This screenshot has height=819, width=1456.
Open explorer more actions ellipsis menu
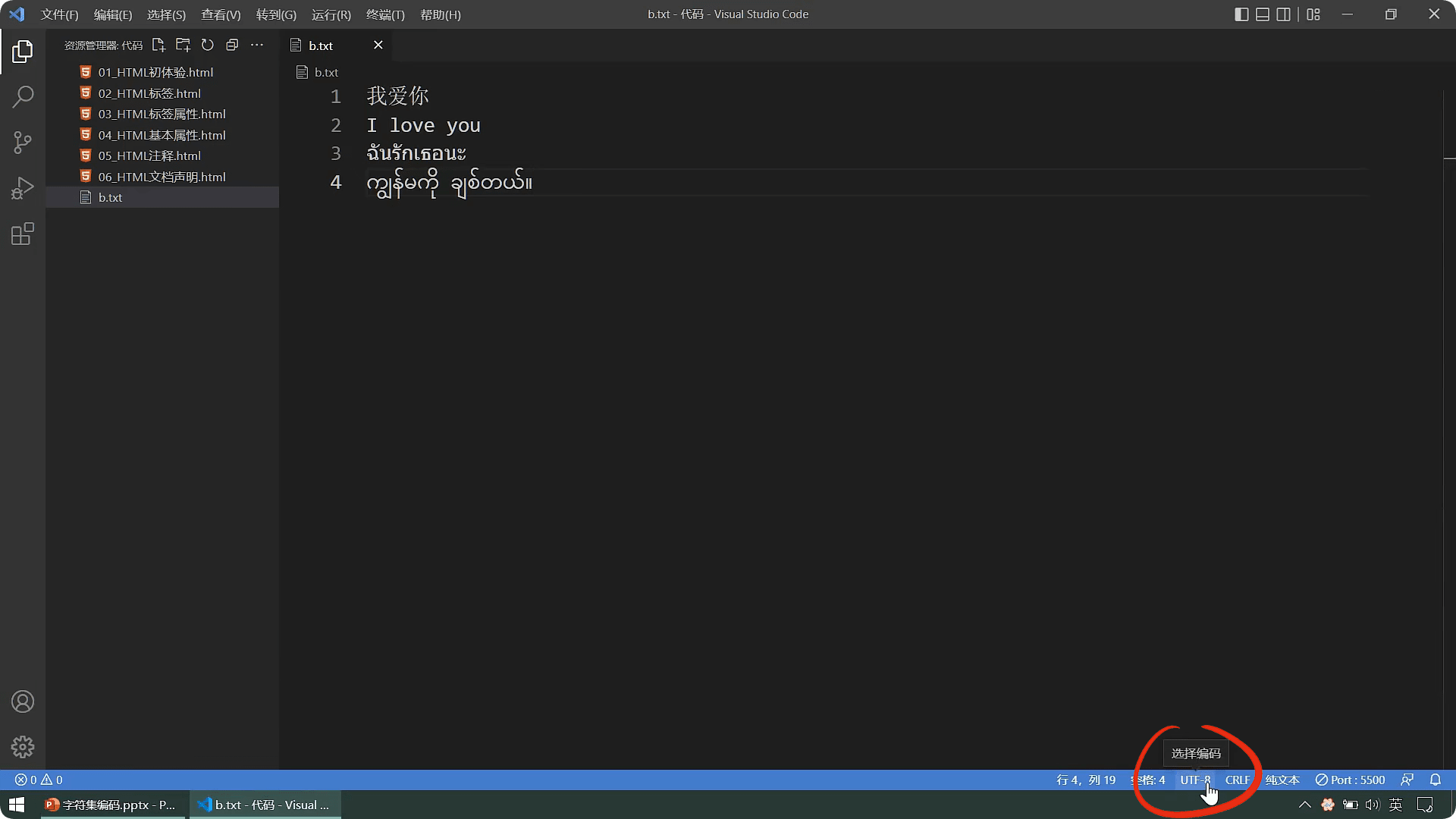point(257,45)
